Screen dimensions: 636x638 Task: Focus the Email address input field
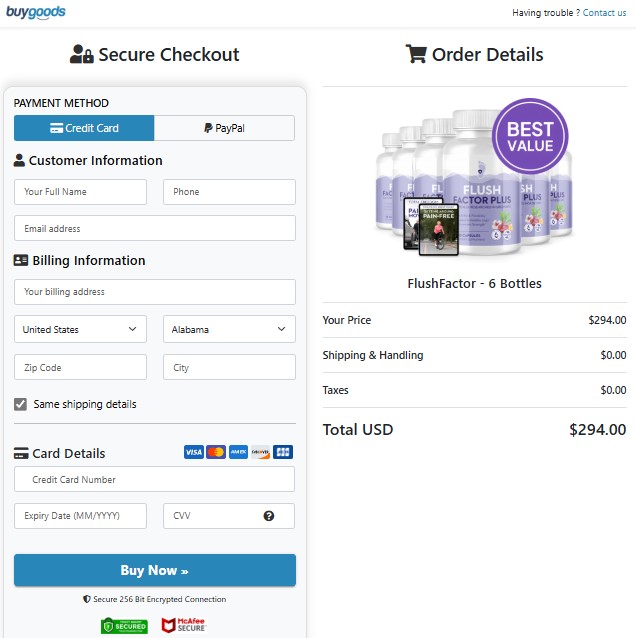tap(155, 228)
